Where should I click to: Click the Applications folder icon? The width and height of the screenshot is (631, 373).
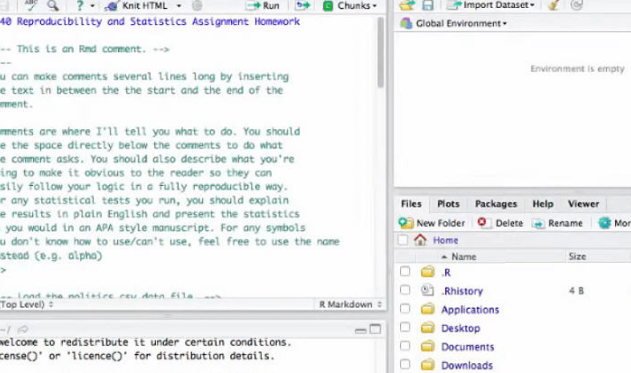tap(427, 309)
